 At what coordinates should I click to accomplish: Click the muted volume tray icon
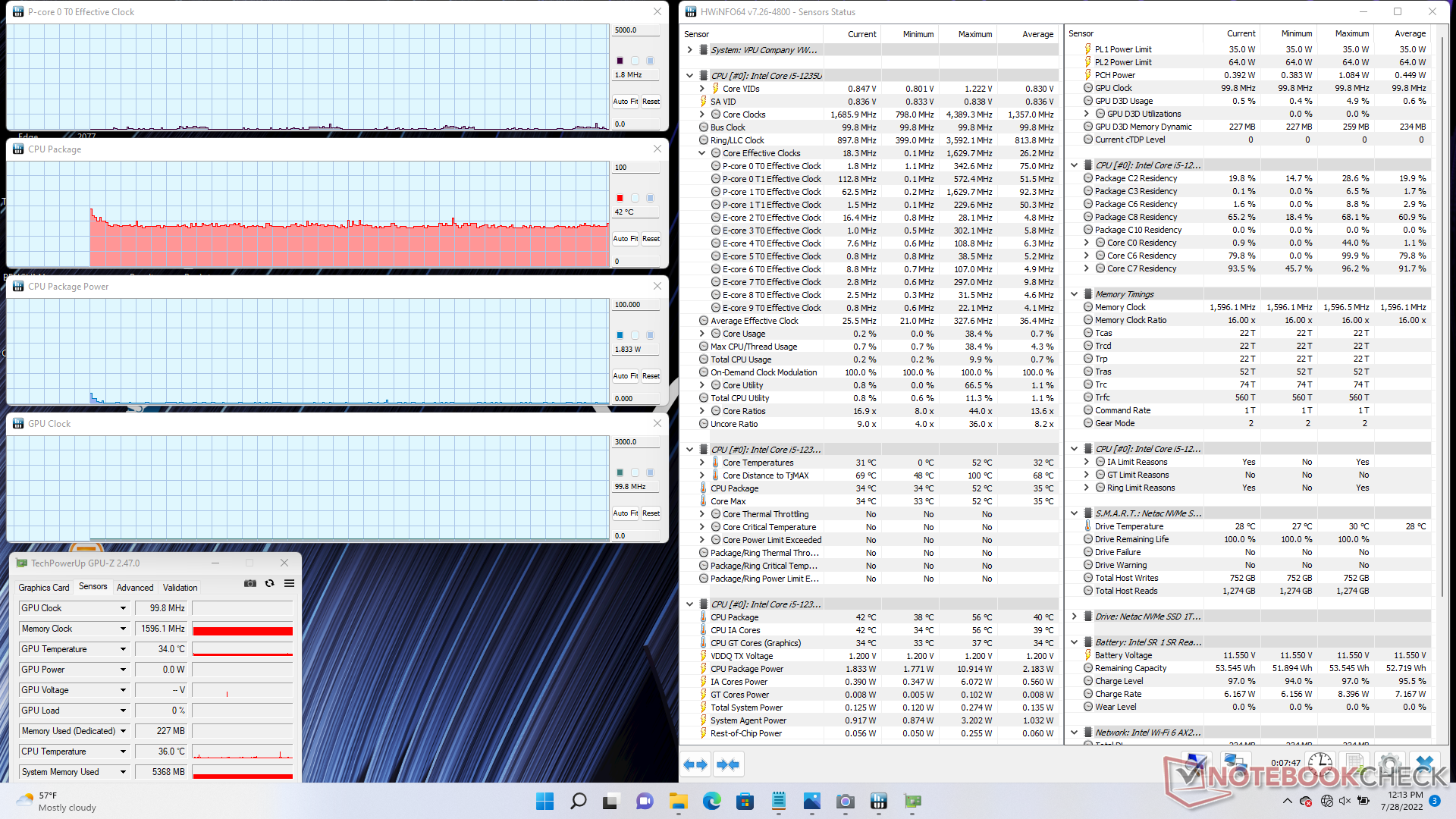[x=1345, y=801]
